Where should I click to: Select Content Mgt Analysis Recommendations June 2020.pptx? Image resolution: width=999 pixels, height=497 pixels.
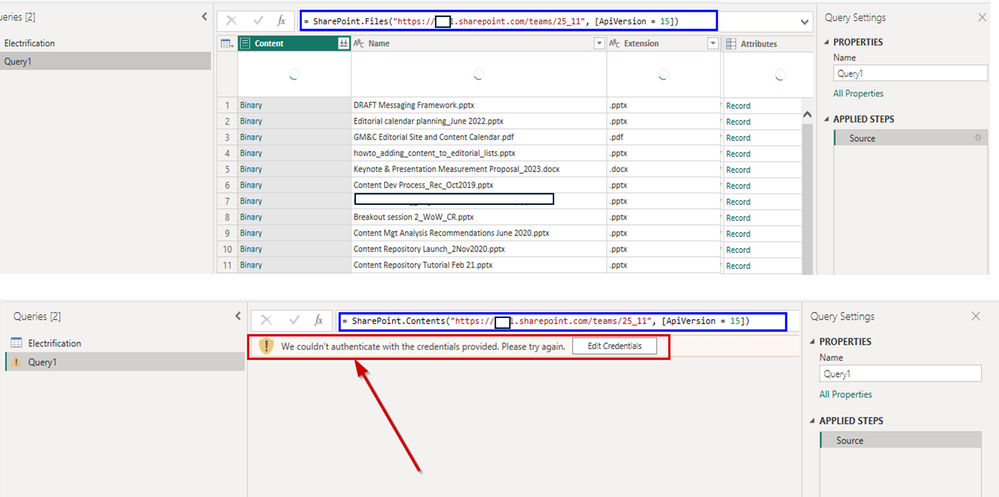click(x=478, y=233)
